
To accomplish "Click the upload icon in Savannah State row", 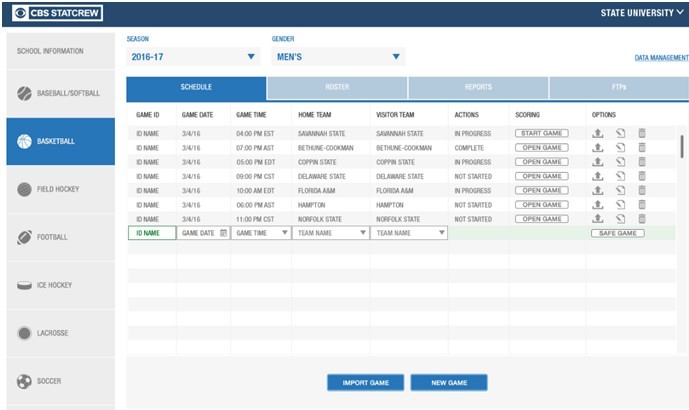I will [x=598, y=133].
